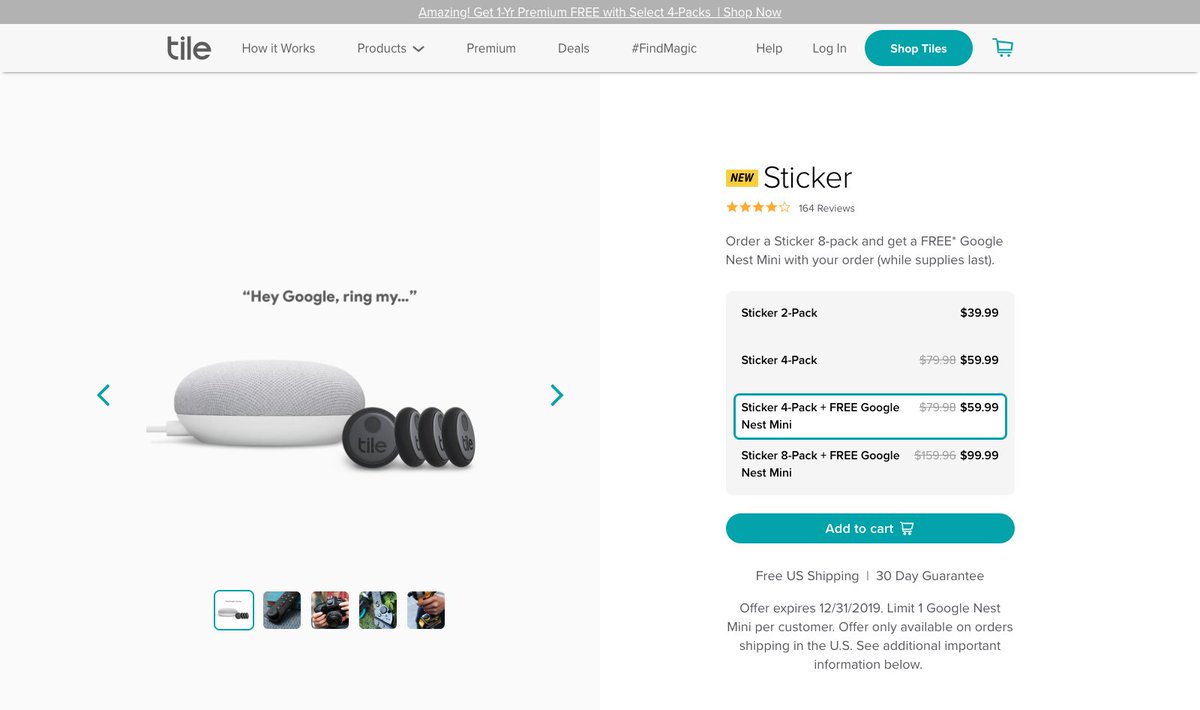Open the 164 Reviews link
This screenshot has height=710, width=1200.
click(x=826, y=208)
